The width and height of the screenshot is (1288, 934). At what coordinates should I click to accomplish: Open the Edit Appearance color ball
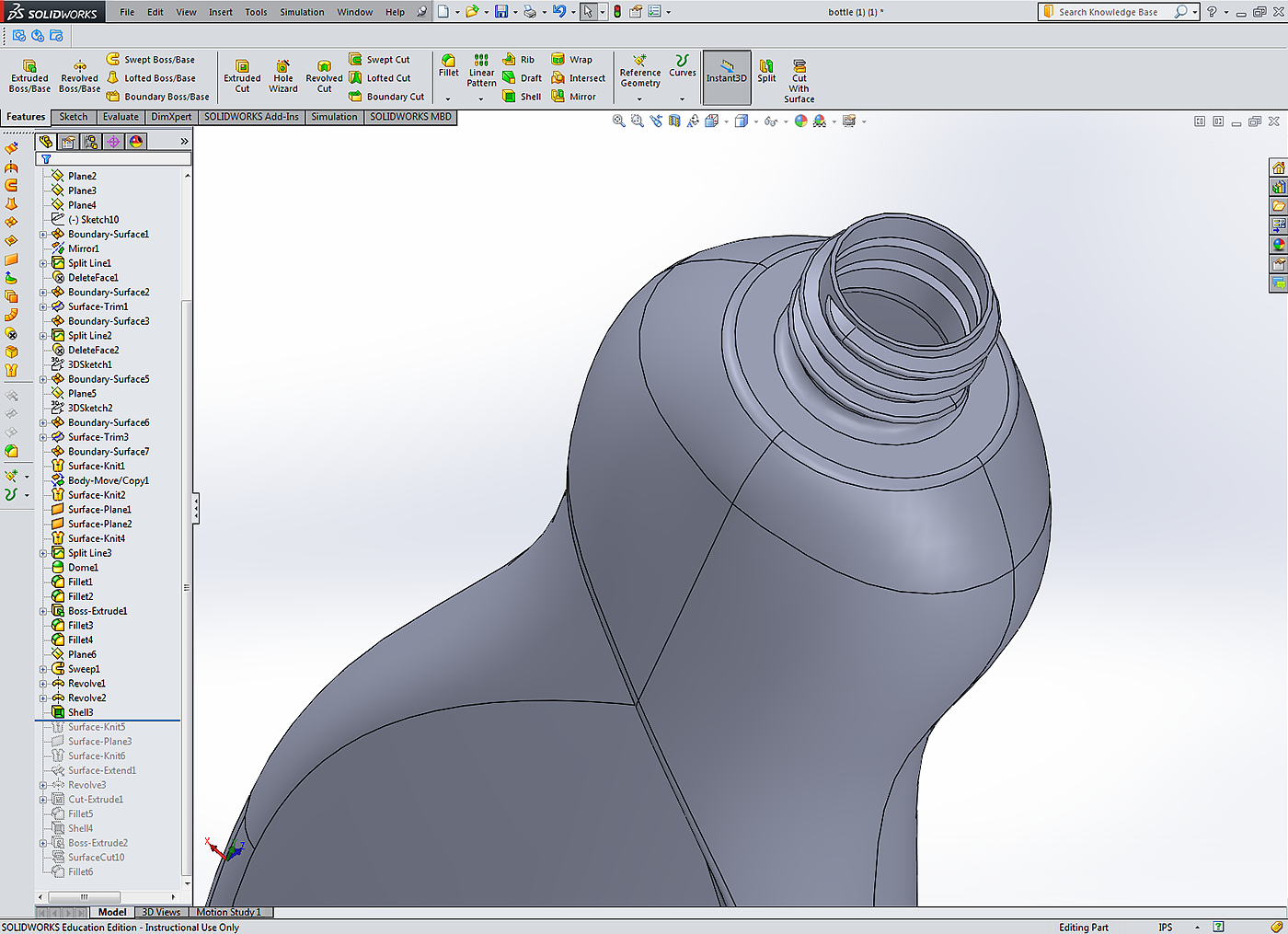[800, 121]
